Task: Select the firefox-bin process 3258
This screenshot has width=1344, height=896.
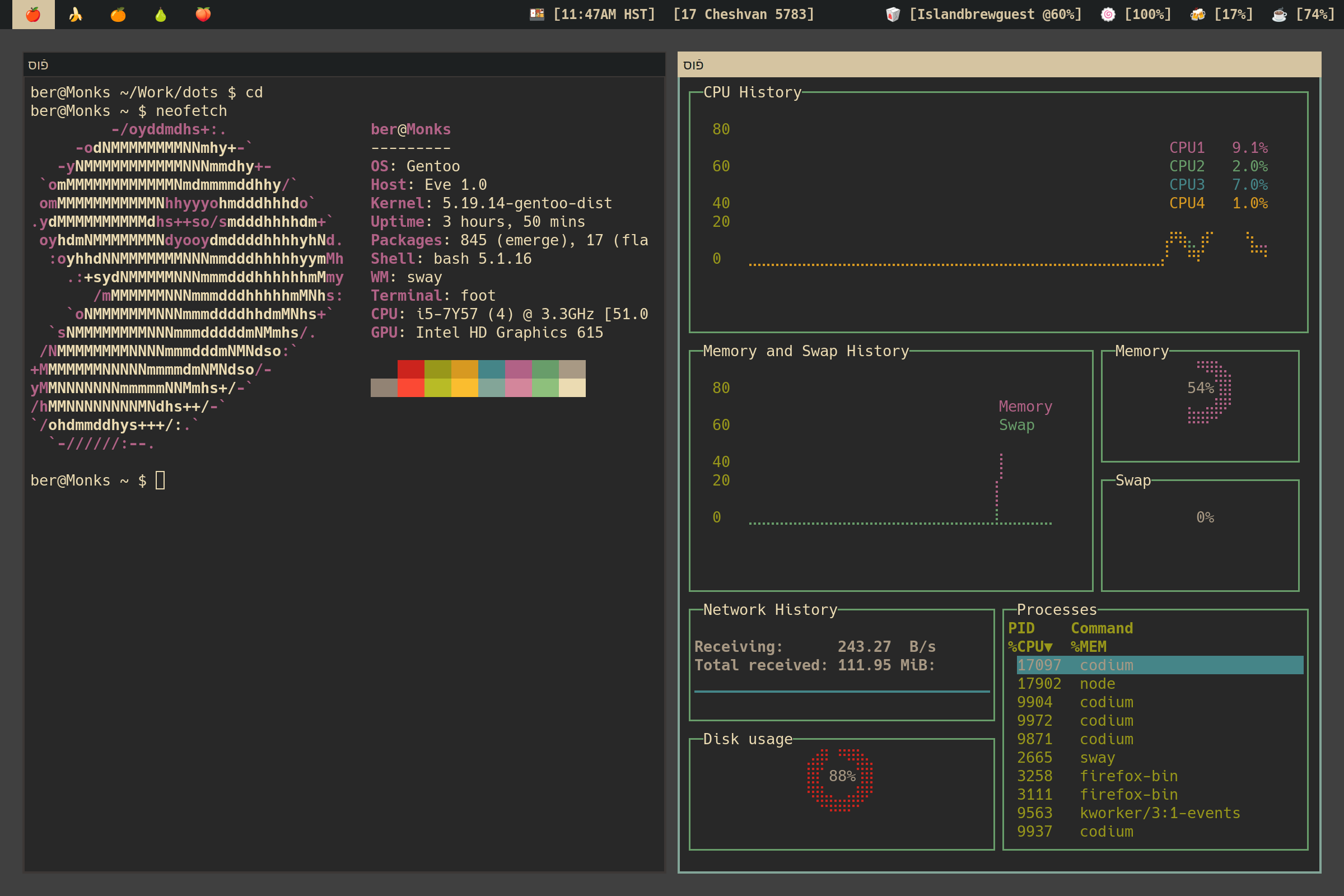Action: click(1160, 776)
